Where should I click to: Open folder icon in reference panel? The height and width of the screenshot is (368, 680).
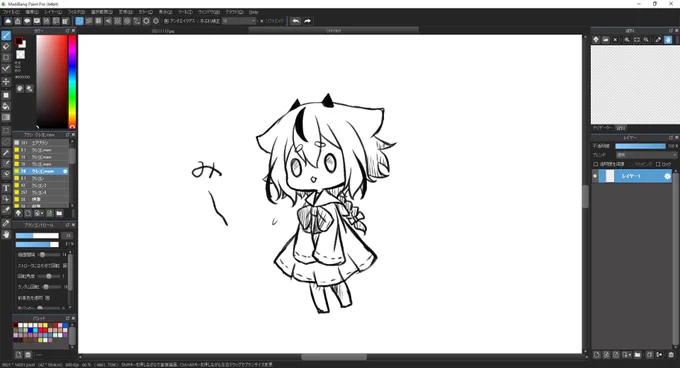click(x=605, y=40)
